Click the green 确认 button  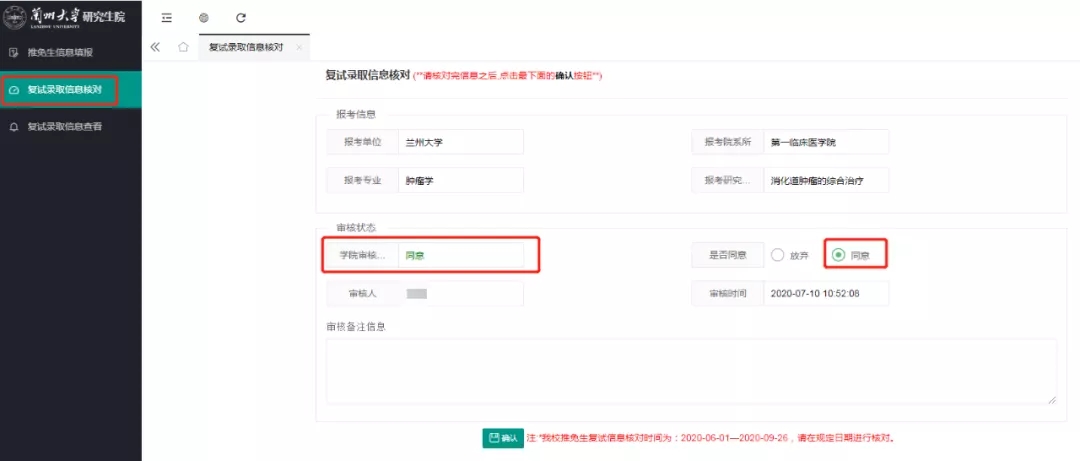tap(503, 438)
